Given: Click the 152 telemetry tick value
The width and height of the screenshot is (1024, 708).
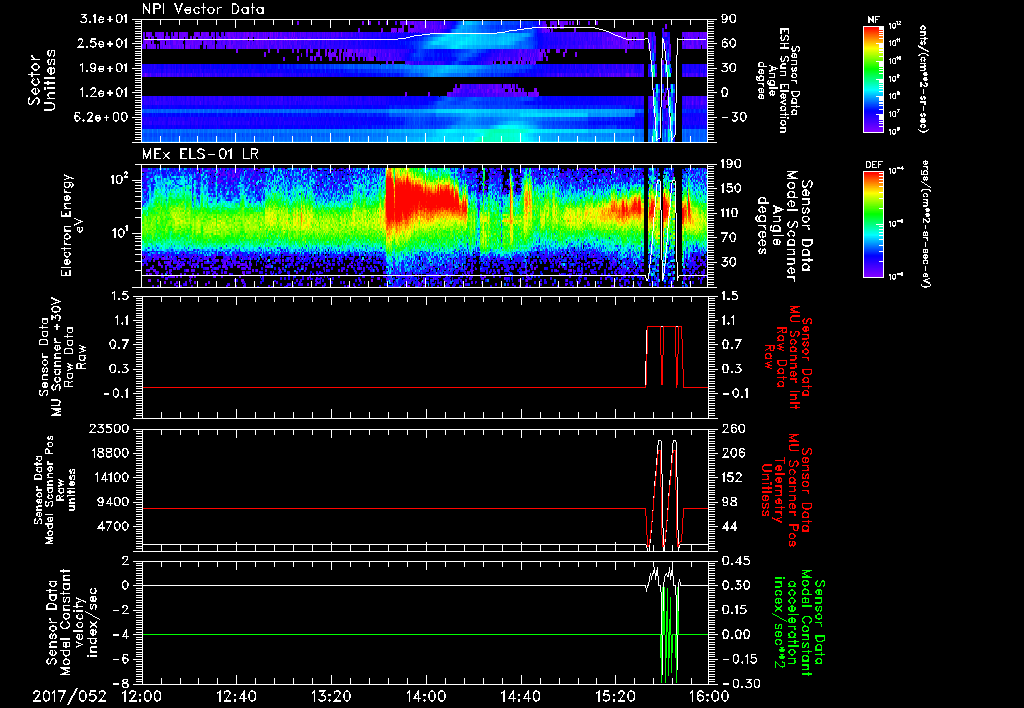Looking at the screenshot, I should coord(731,478).
